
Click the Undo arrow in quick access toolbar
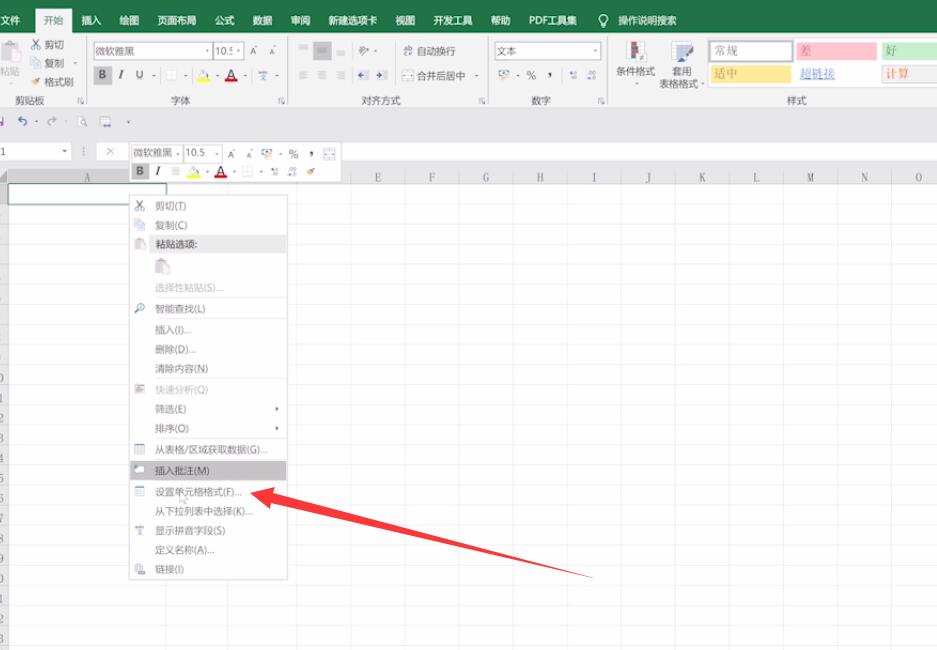pyautogui.click(x=23, y=121)
